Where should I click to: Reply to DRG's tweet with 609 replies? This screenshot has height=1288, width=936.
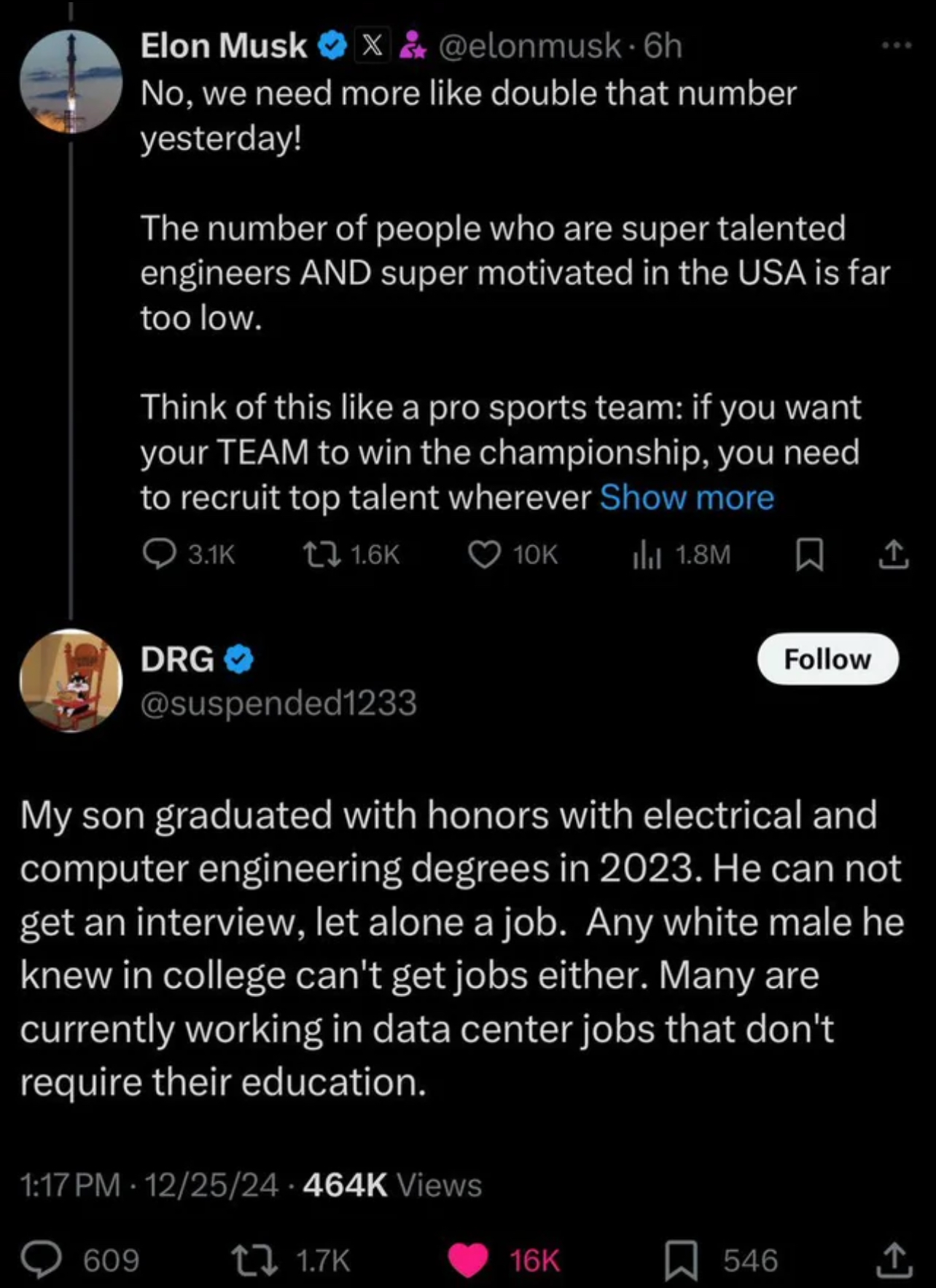point(41,1260)
